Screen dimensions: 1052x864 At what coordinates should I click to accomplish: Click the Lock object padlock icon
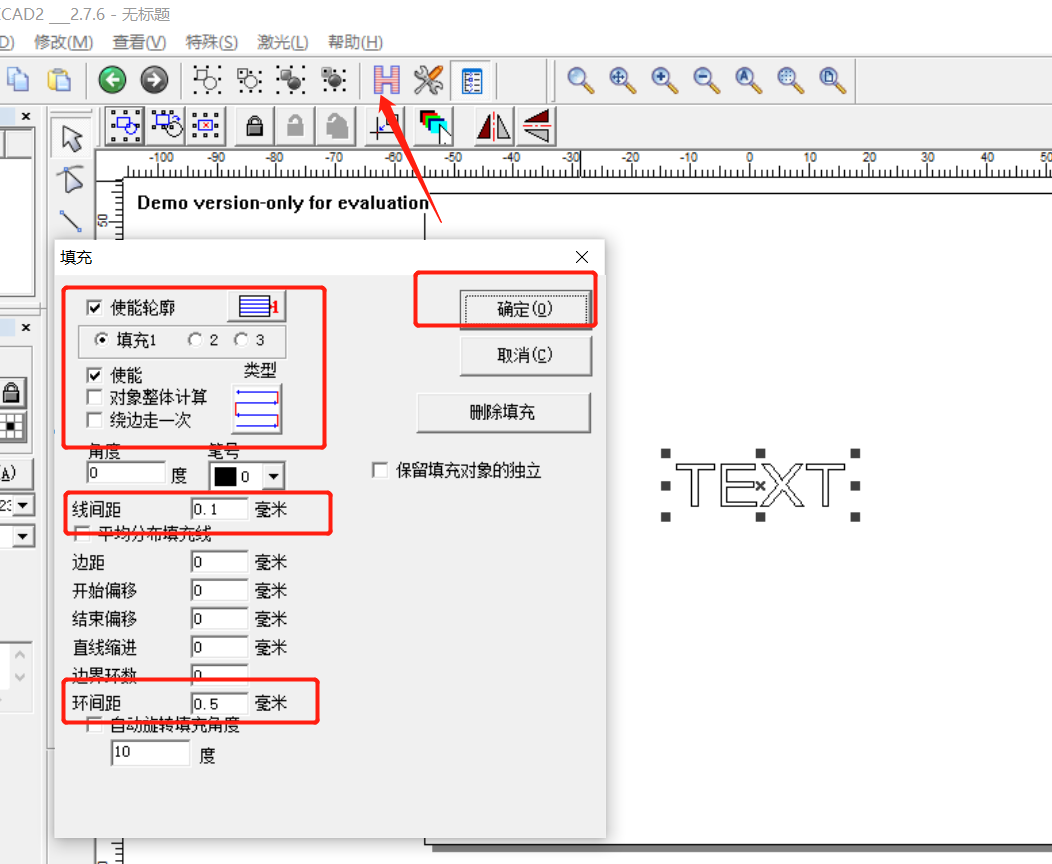254,126
